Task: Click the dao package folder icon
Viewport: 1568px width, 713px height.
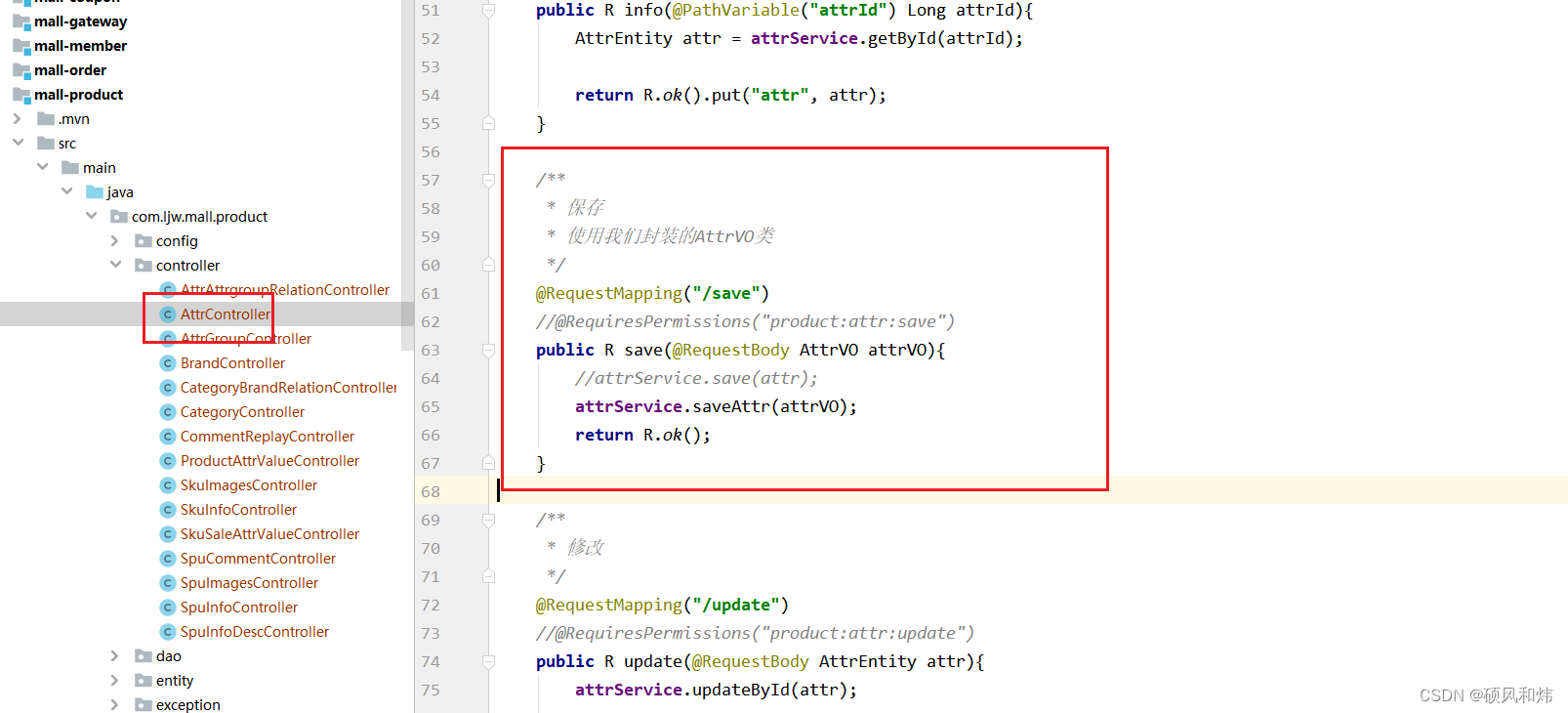Action: point(144,655)
